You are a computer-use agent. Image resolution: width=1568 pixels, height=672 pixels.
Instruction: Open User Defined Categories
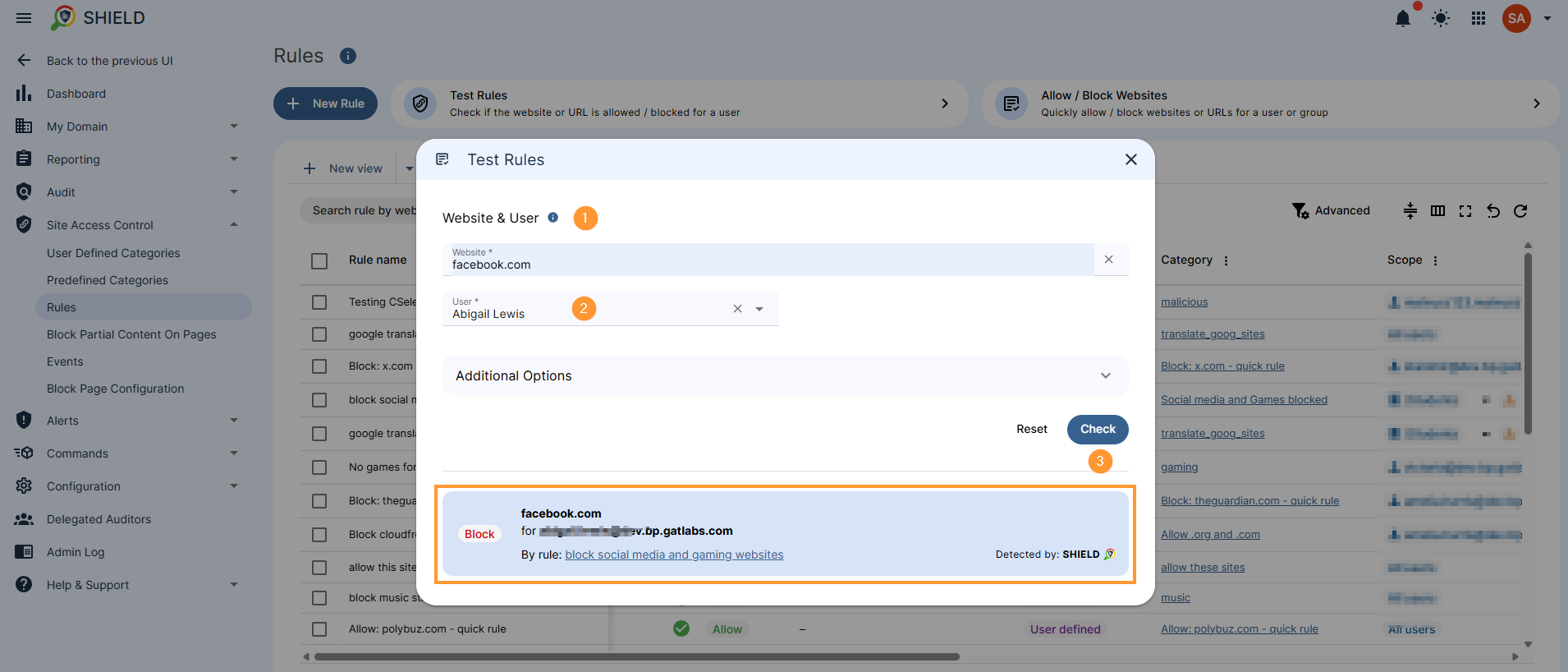[113, 253]
